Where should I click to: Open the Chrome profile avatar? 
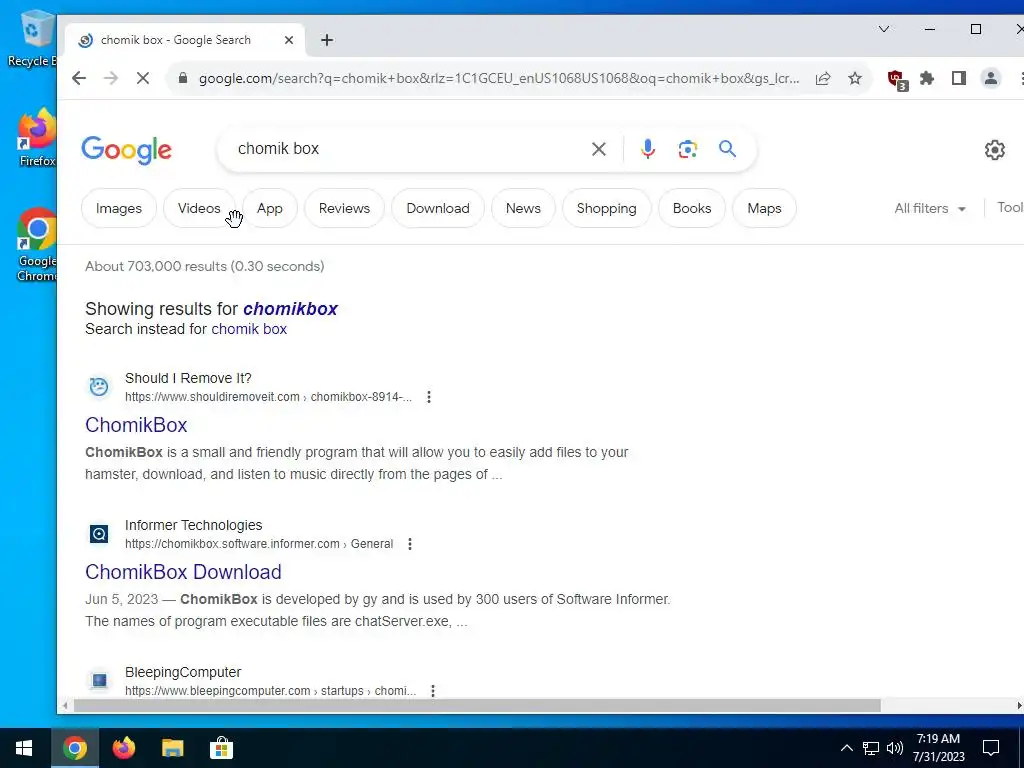[x=991, y=78]
